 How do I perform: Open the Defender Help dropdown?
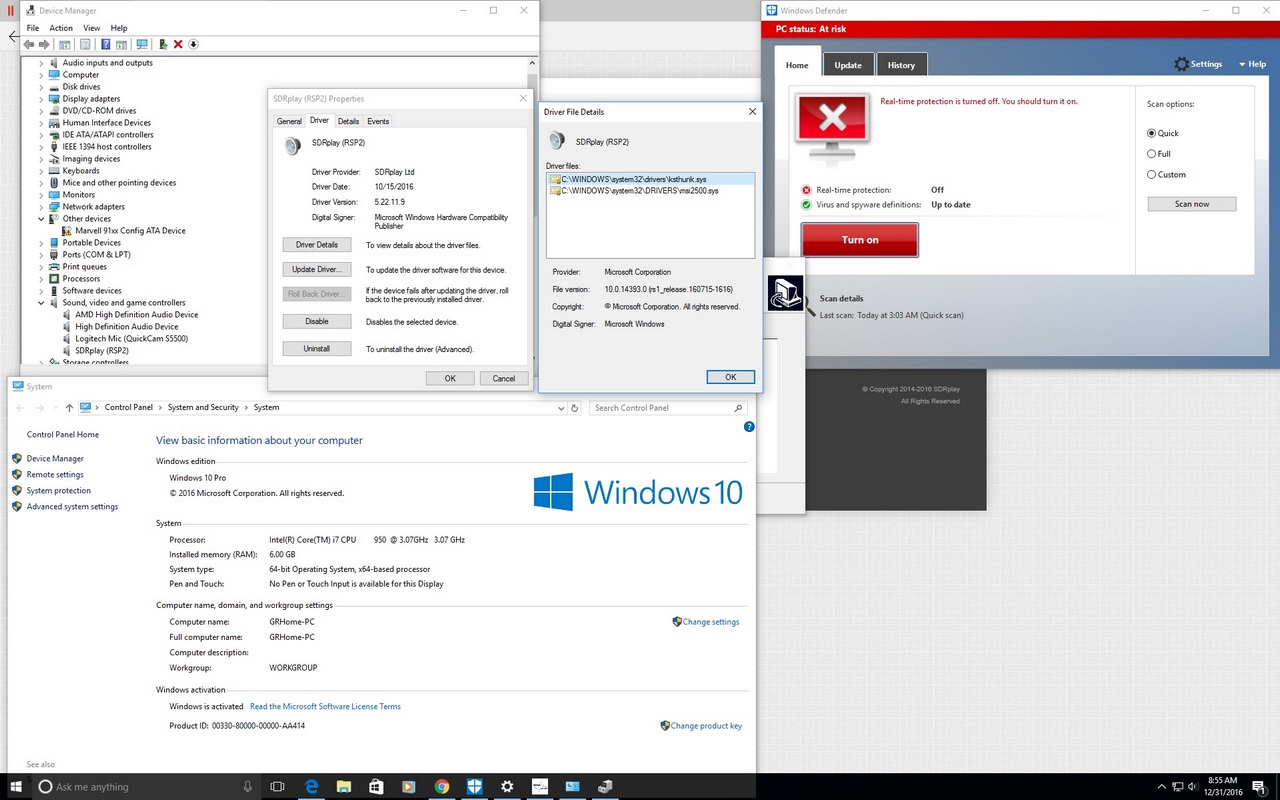[x=1253, y=64]
